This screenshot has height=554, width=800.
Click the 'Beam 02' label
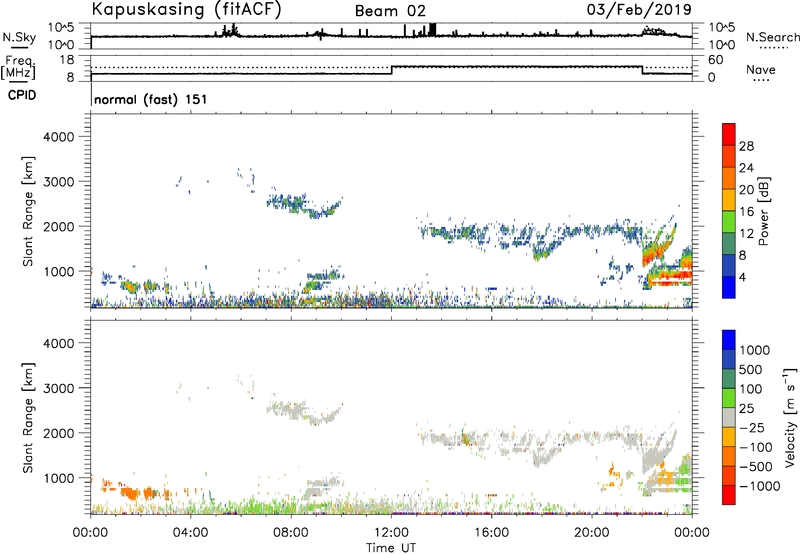click(x=390, y=11)
